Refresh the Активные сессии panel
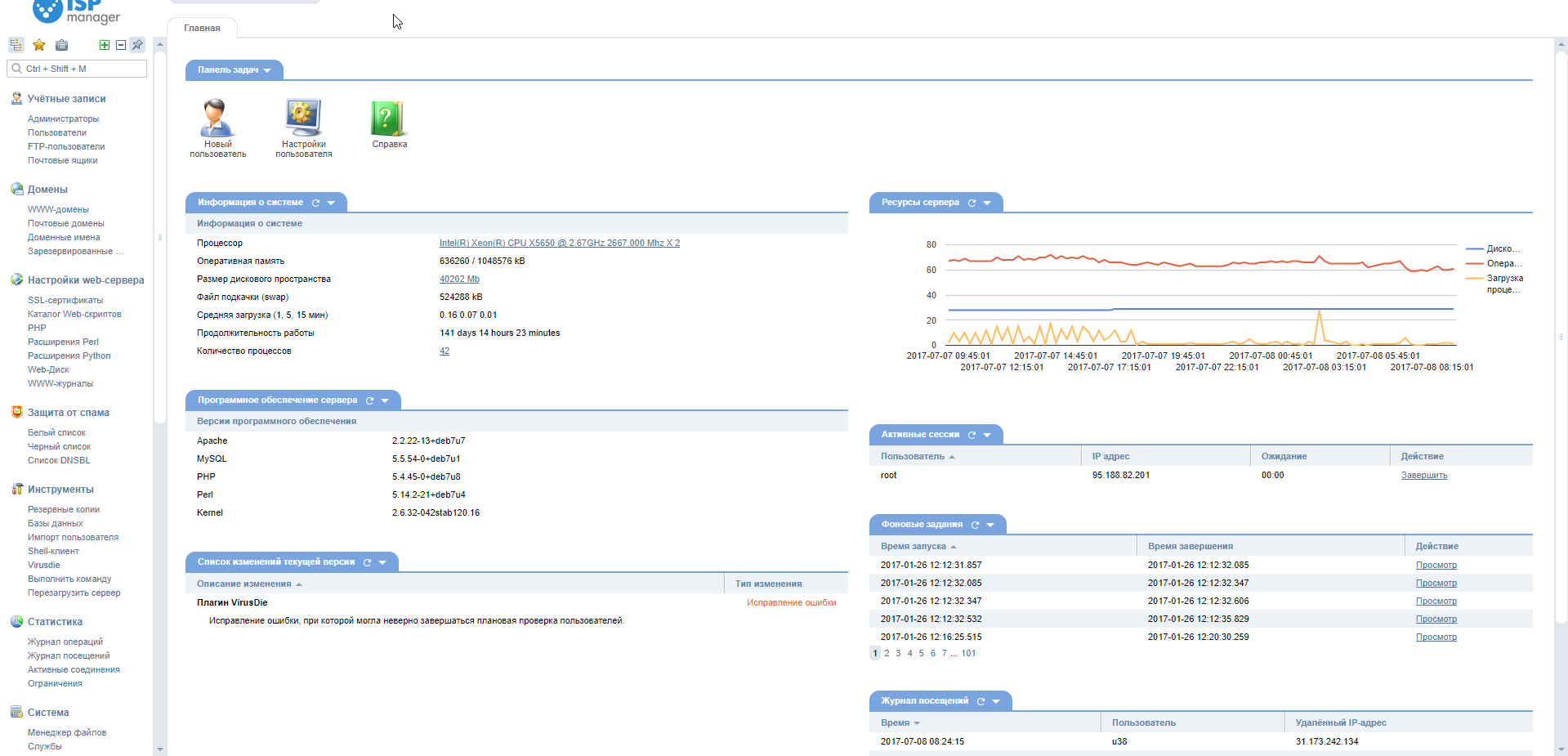This screenshot has width=1568, height=756. 972,435
